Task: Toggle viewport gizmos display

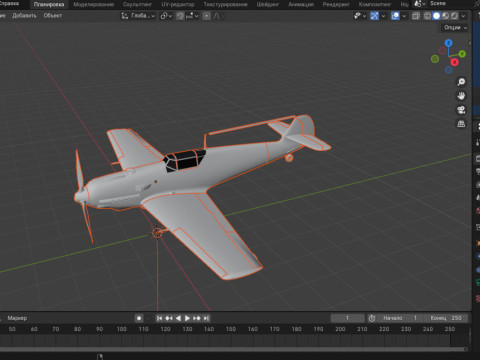Action: pyautogui.click(x=374, y=16)
